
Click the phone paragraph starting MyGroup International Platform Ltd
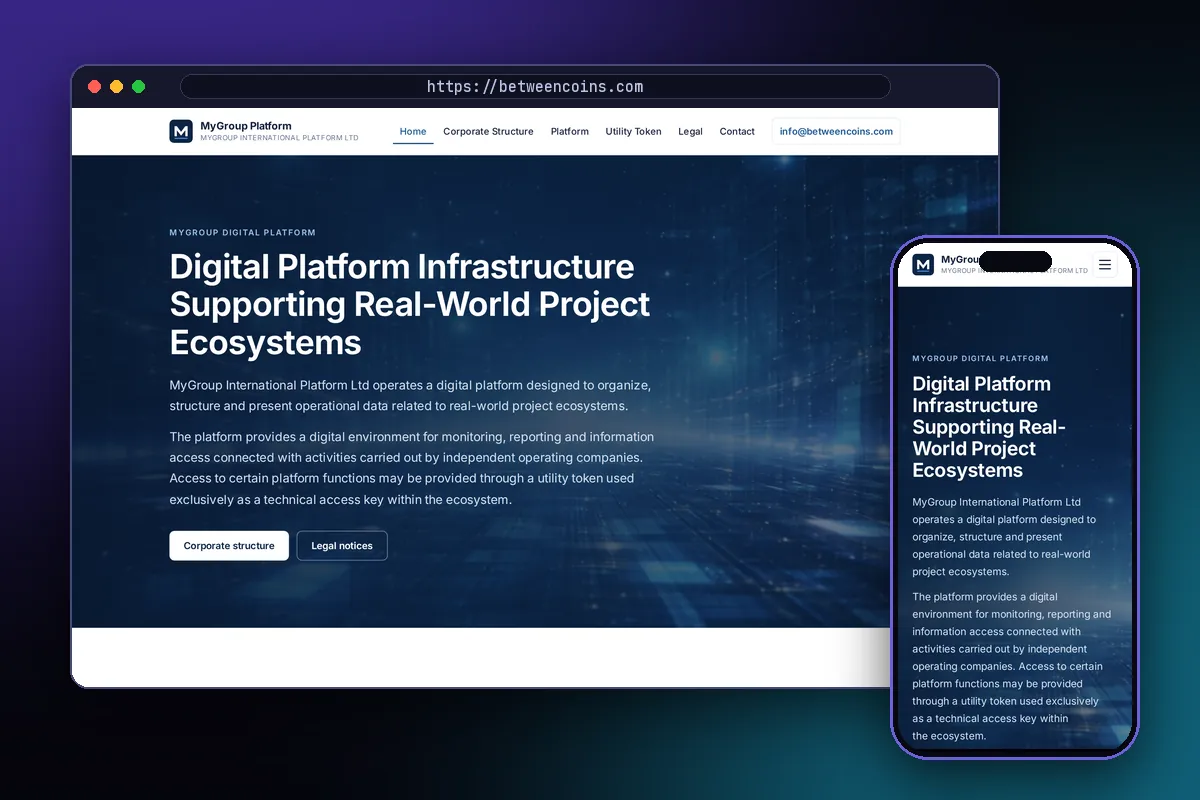click(x=1004, y=537)
